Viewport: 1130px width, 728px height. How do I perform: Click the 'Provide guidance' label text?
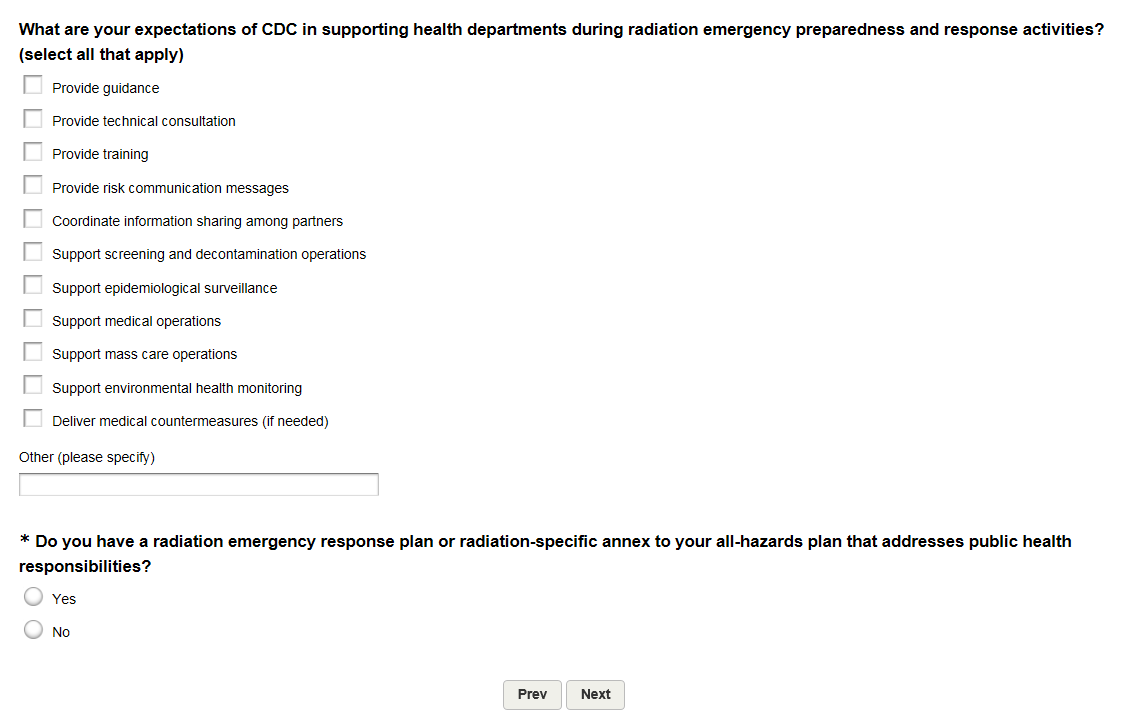click(x=105, y=88)
